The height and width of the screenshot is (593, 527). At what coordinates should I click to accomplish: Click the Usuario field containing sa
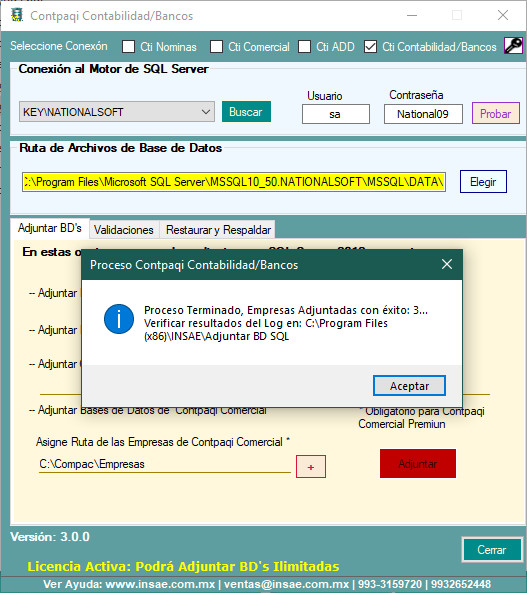pos(336,114)
